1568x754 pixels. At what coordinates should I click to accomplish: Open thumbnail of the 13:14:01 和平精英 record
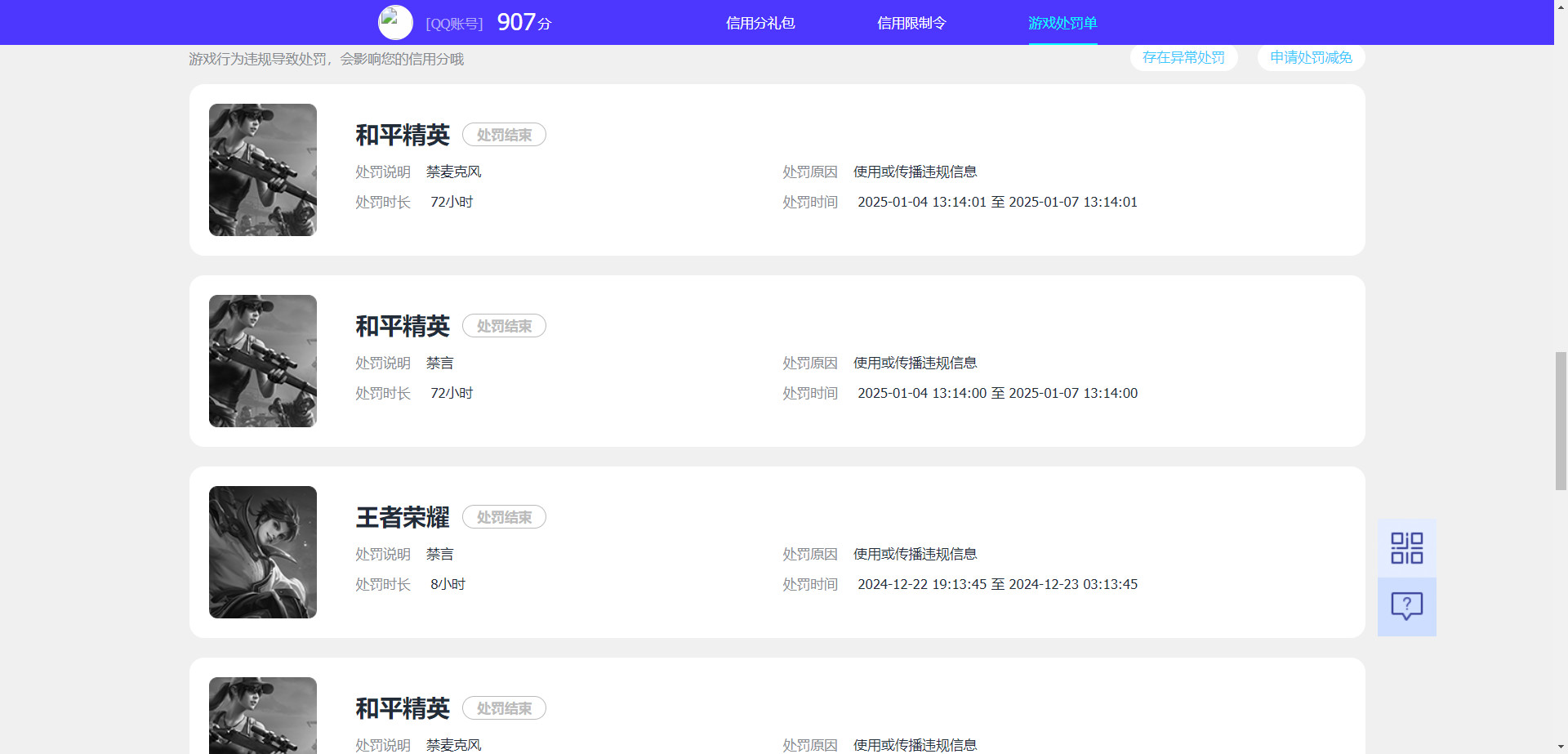click(263, 170)
